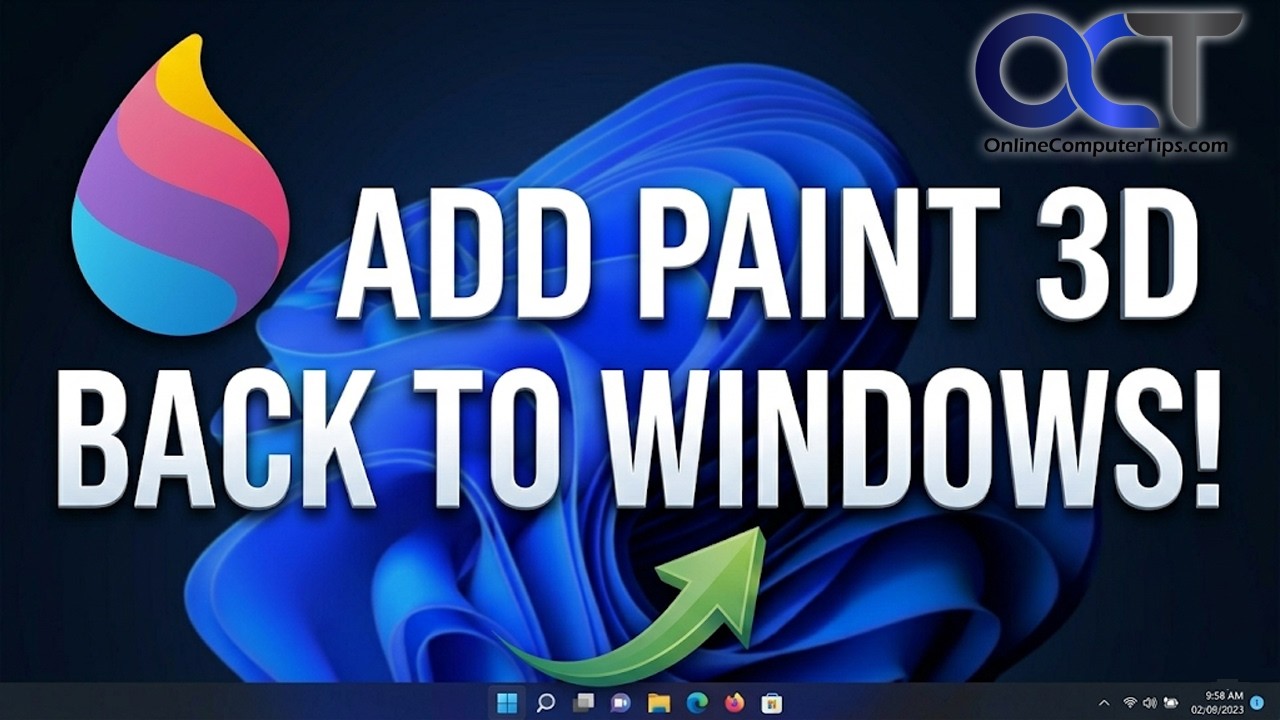1280x720 pixels.
Task: Open taskbar Search magnifier
Action: (545, 702)
